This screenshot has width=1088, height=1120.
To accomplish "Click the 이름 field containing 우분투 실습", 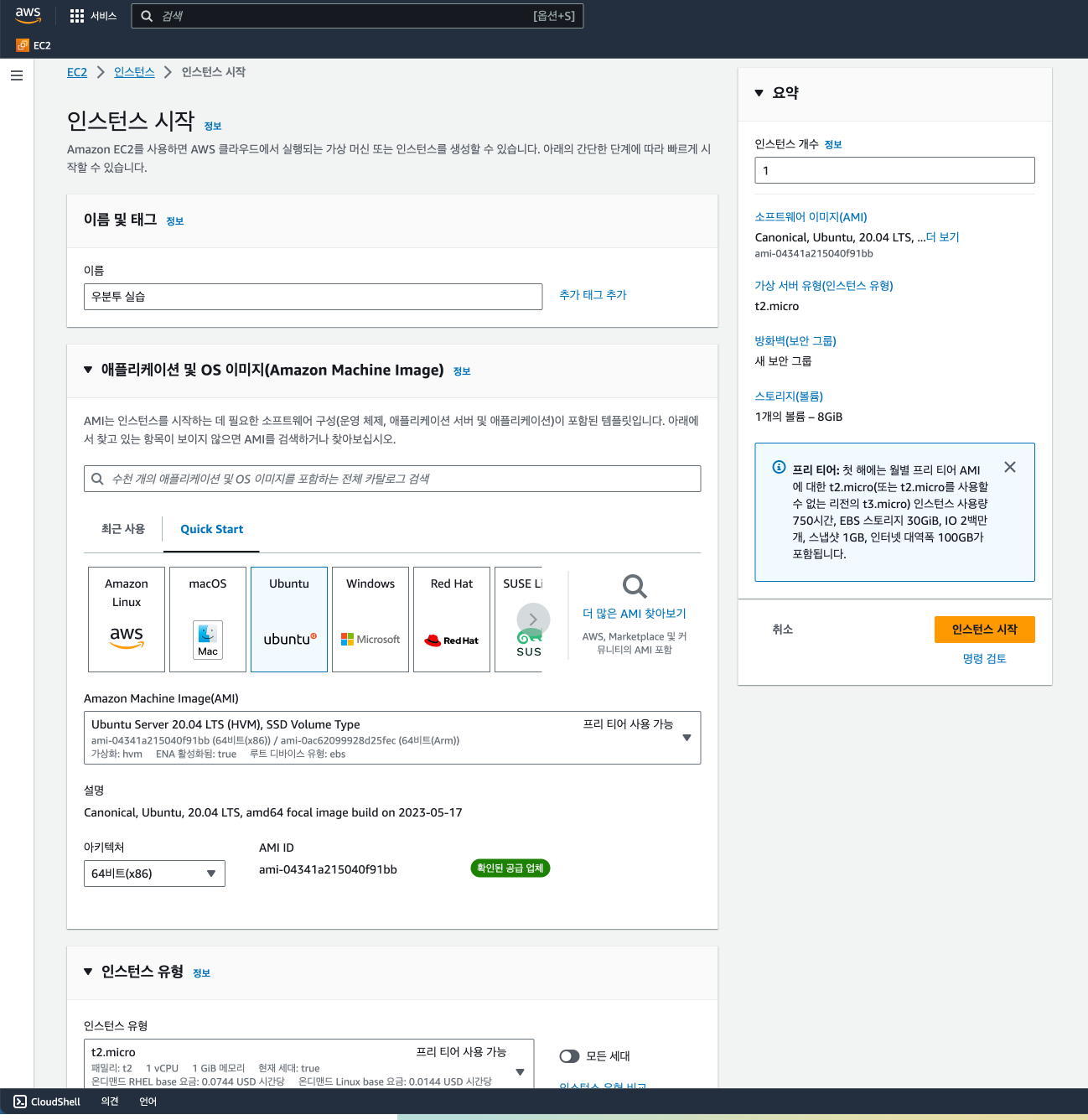I will tap(313, 297).
